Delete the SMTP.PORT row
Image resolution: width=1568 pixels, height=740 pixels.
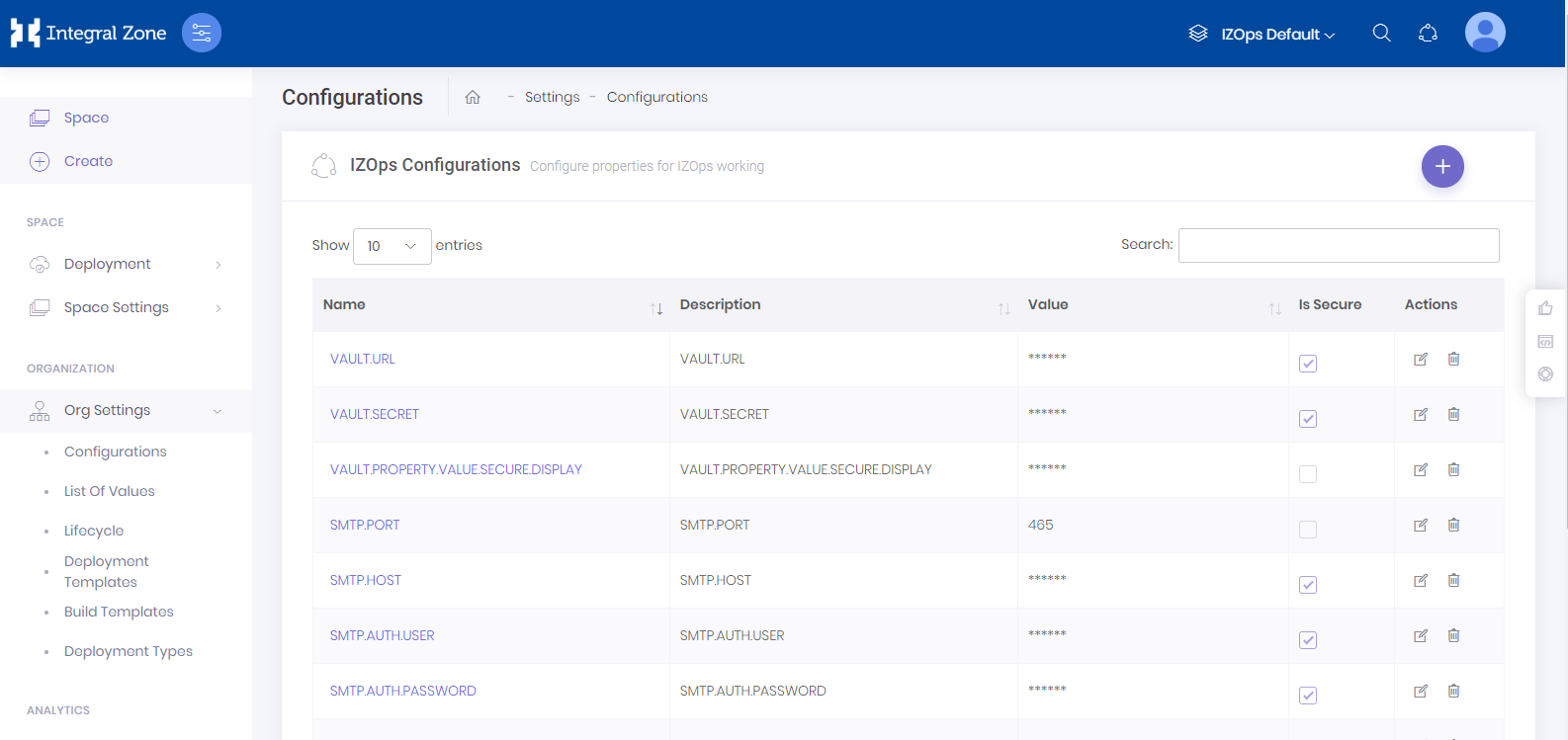(x=1453, y=525)
